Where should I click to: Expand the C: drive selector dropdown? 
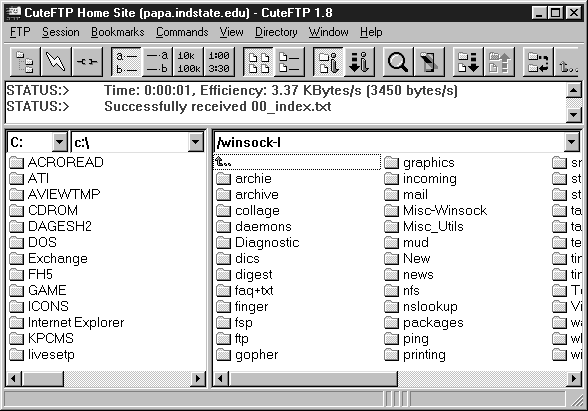pyautogui.click(x=59, y=142)
